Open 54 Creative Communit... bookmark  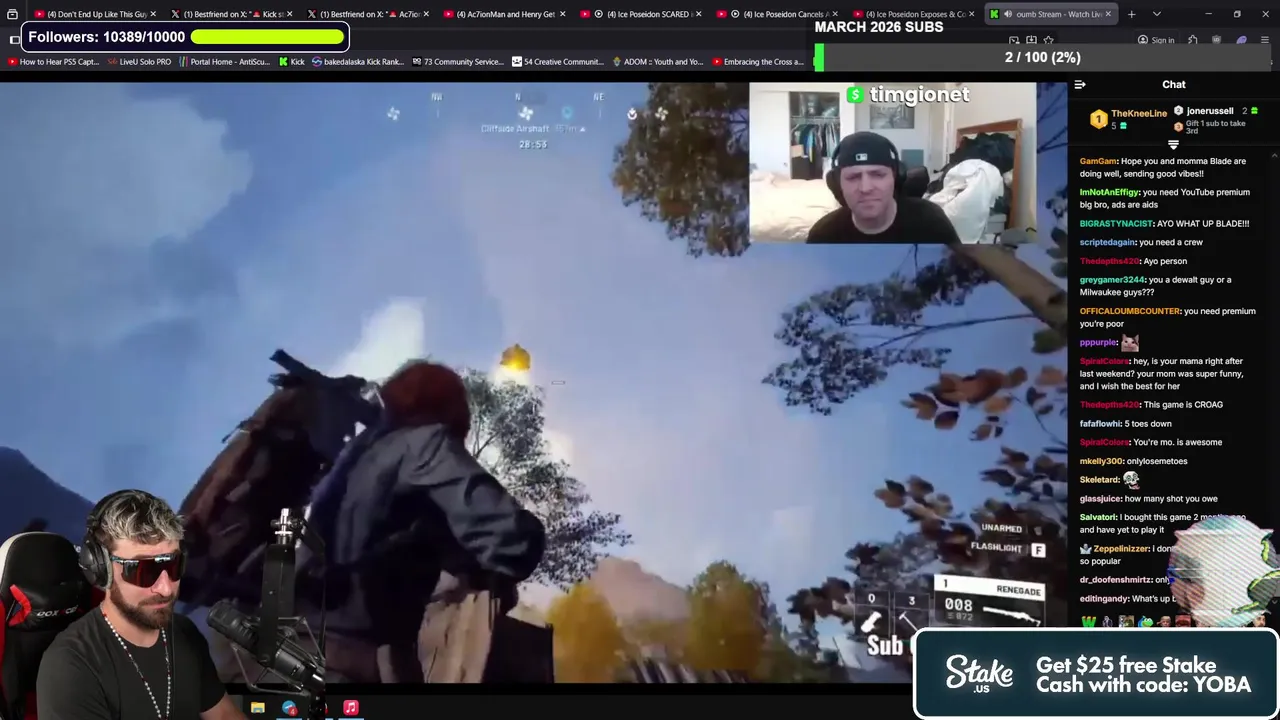(557, 62)
